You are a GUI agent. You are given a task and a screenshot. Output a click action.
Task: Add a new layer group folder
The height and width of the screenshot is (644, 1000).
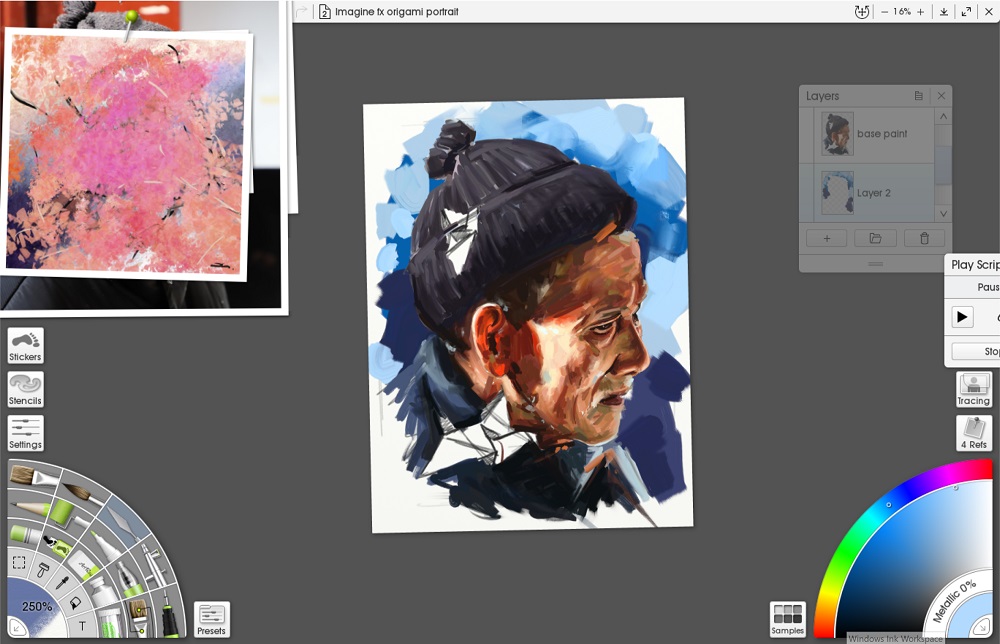tap(875, 238)
